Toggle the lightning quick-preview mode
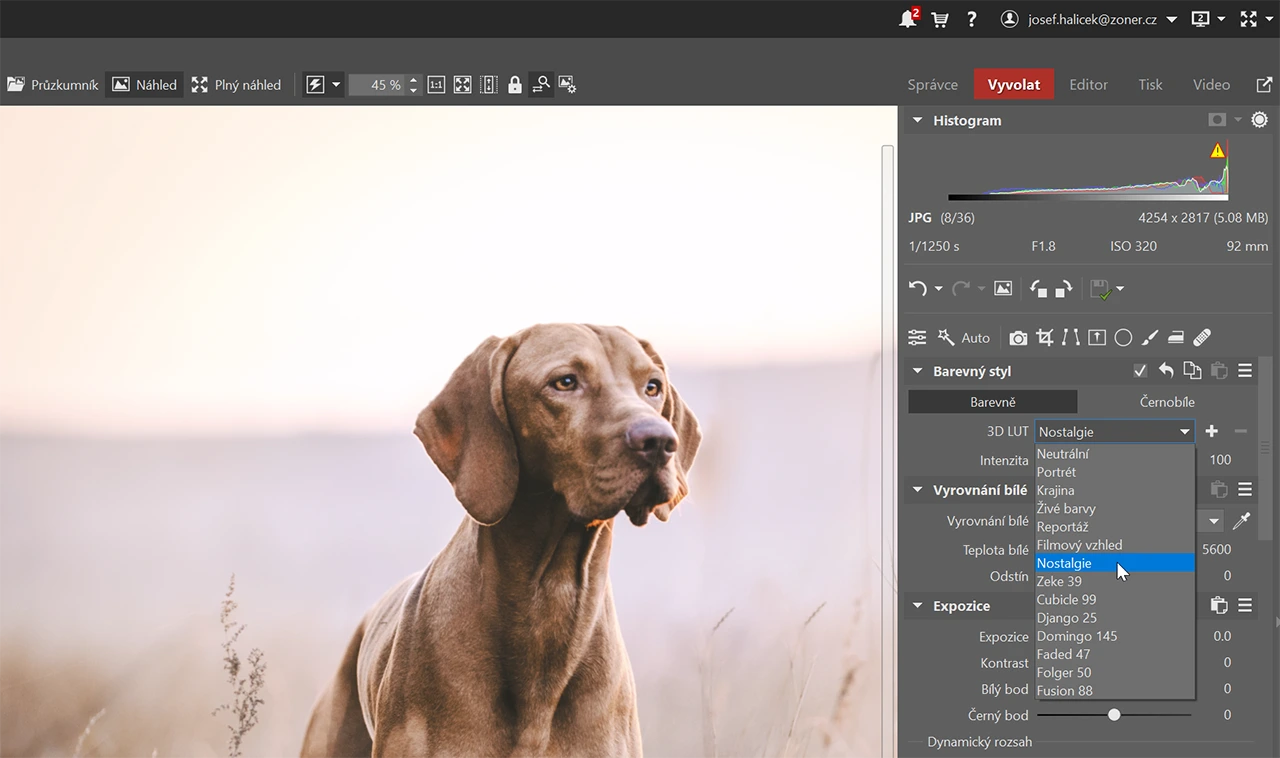This screenshot has width=1280, height=758. (x=316, y=85)
